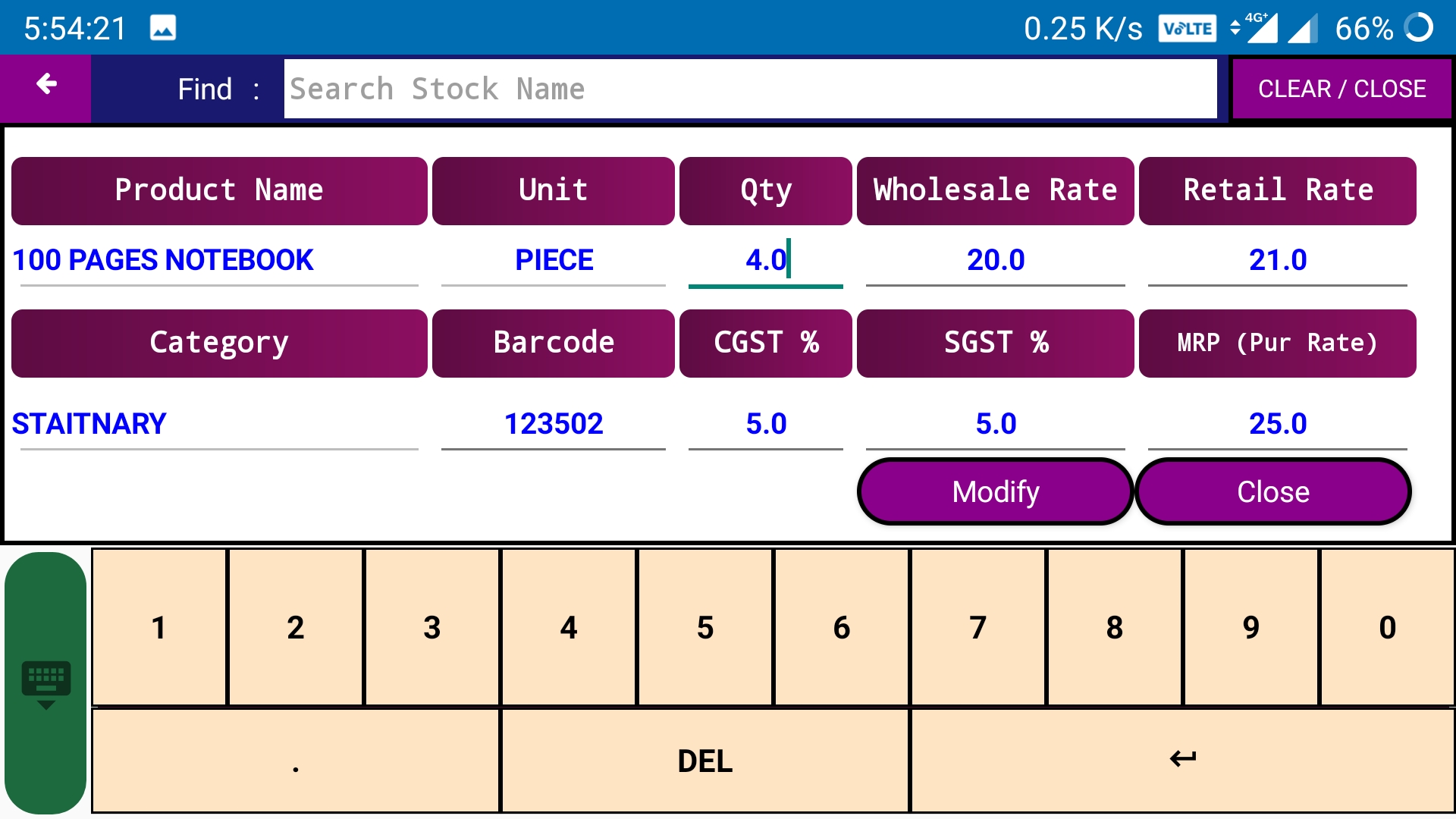The width and height of the screenshot is (1456, 819).
Task: Tap the back arrow icon
Action: click(x=46, y=85)
